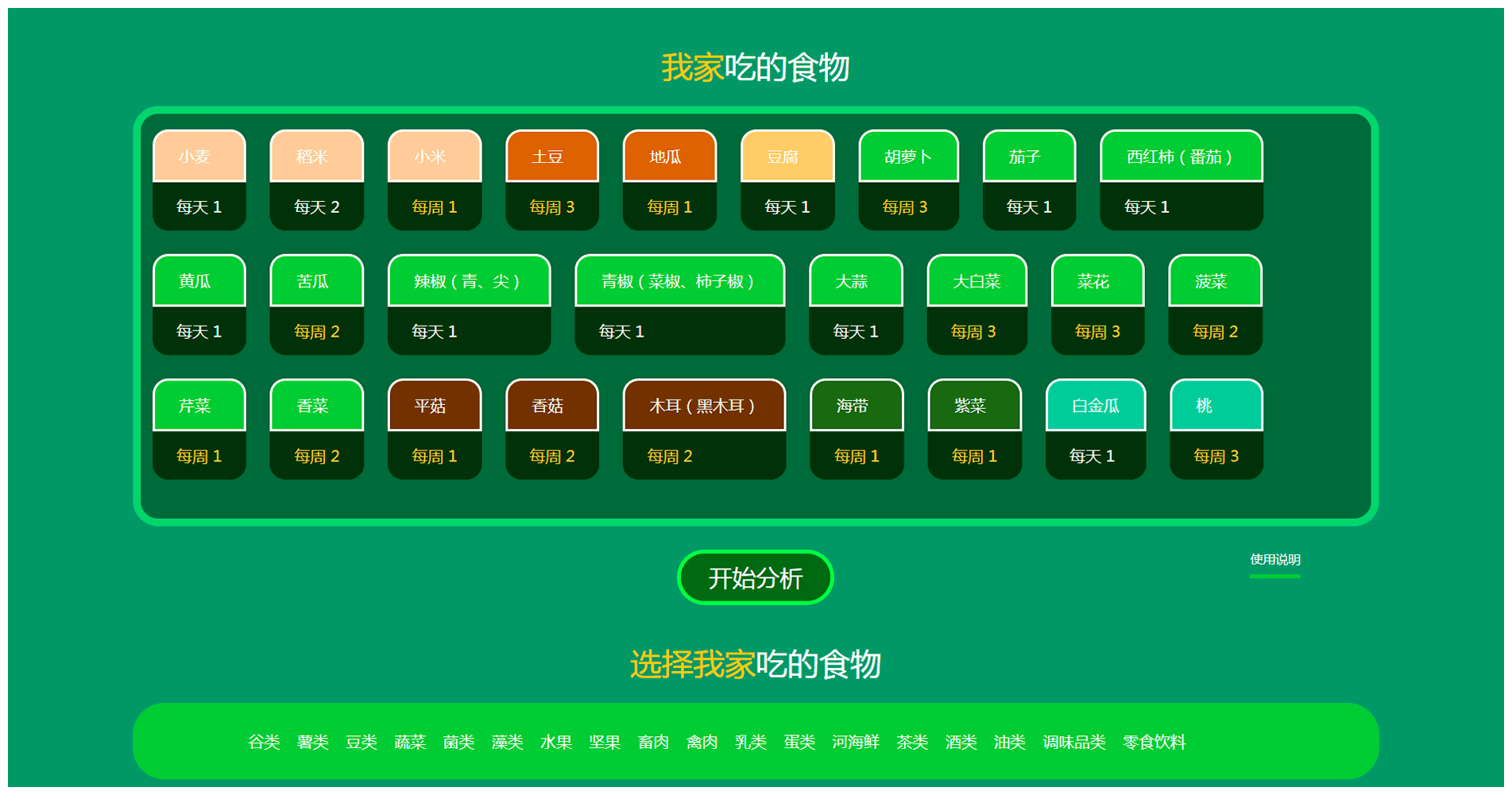The width and height of the screenshot is (1512, 795).
Task: Select the 土豆 food card
Action: pos(551,156)
